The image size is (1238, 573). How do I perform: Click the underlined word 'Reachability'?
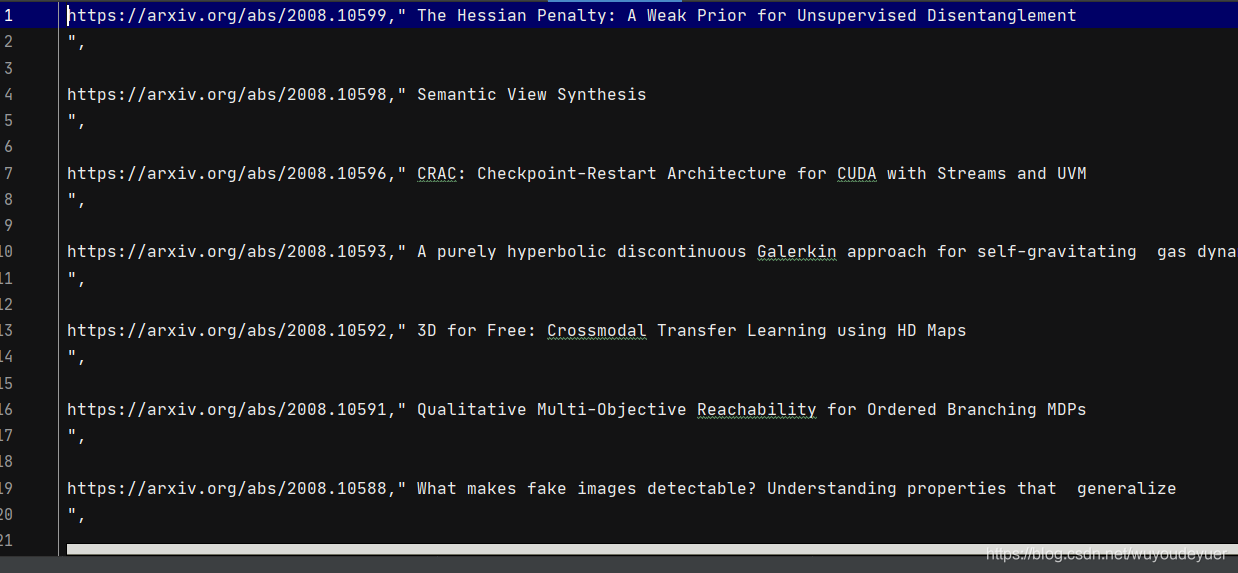[x=757, y=409]
